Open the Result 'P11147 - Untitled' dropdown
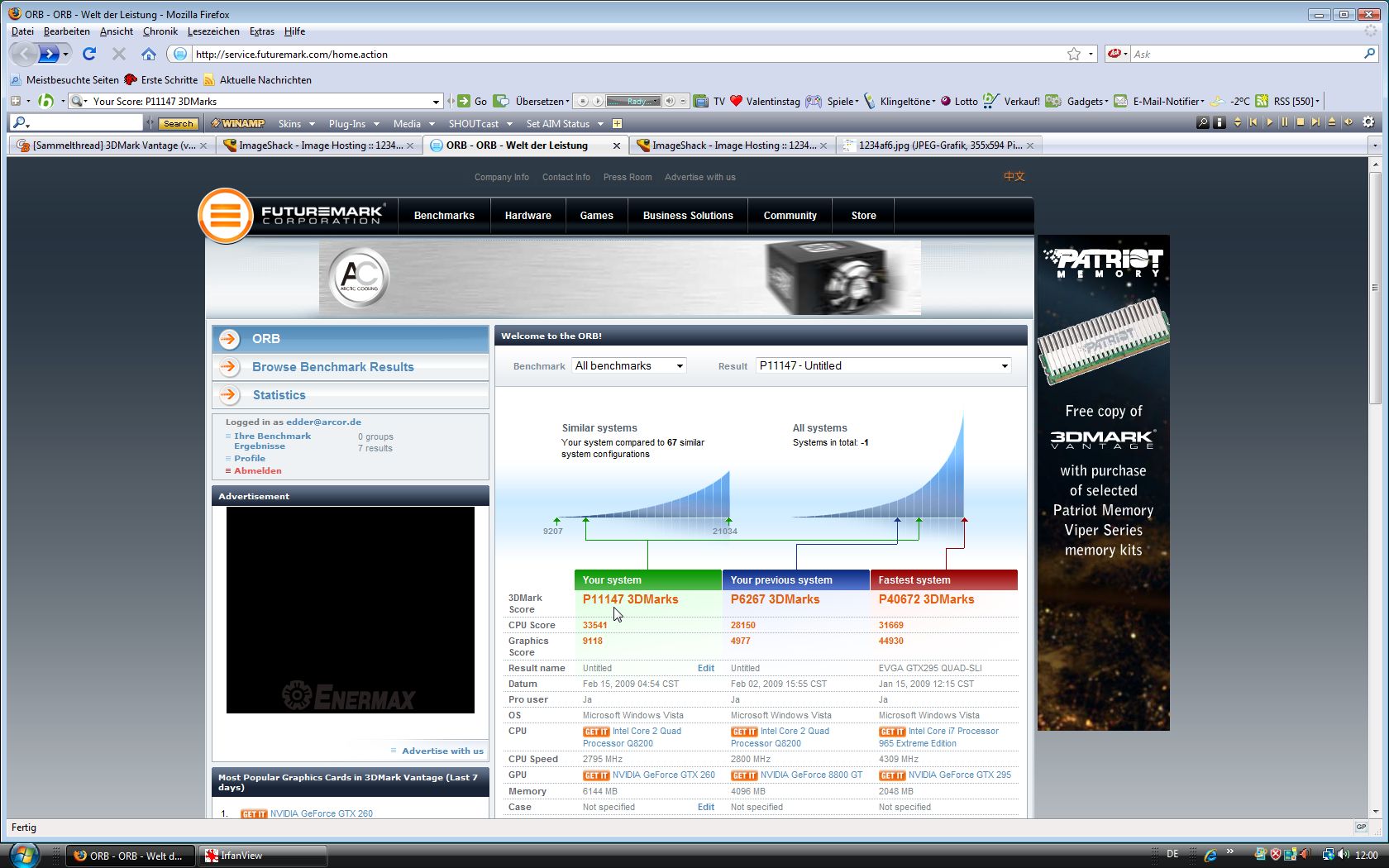 tap(884, 365)
